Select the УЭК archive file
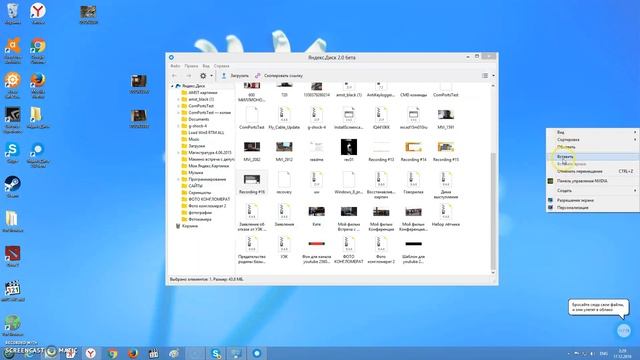Screen dimensions: 640x360 pyautogui.click(x=284, y=247)
